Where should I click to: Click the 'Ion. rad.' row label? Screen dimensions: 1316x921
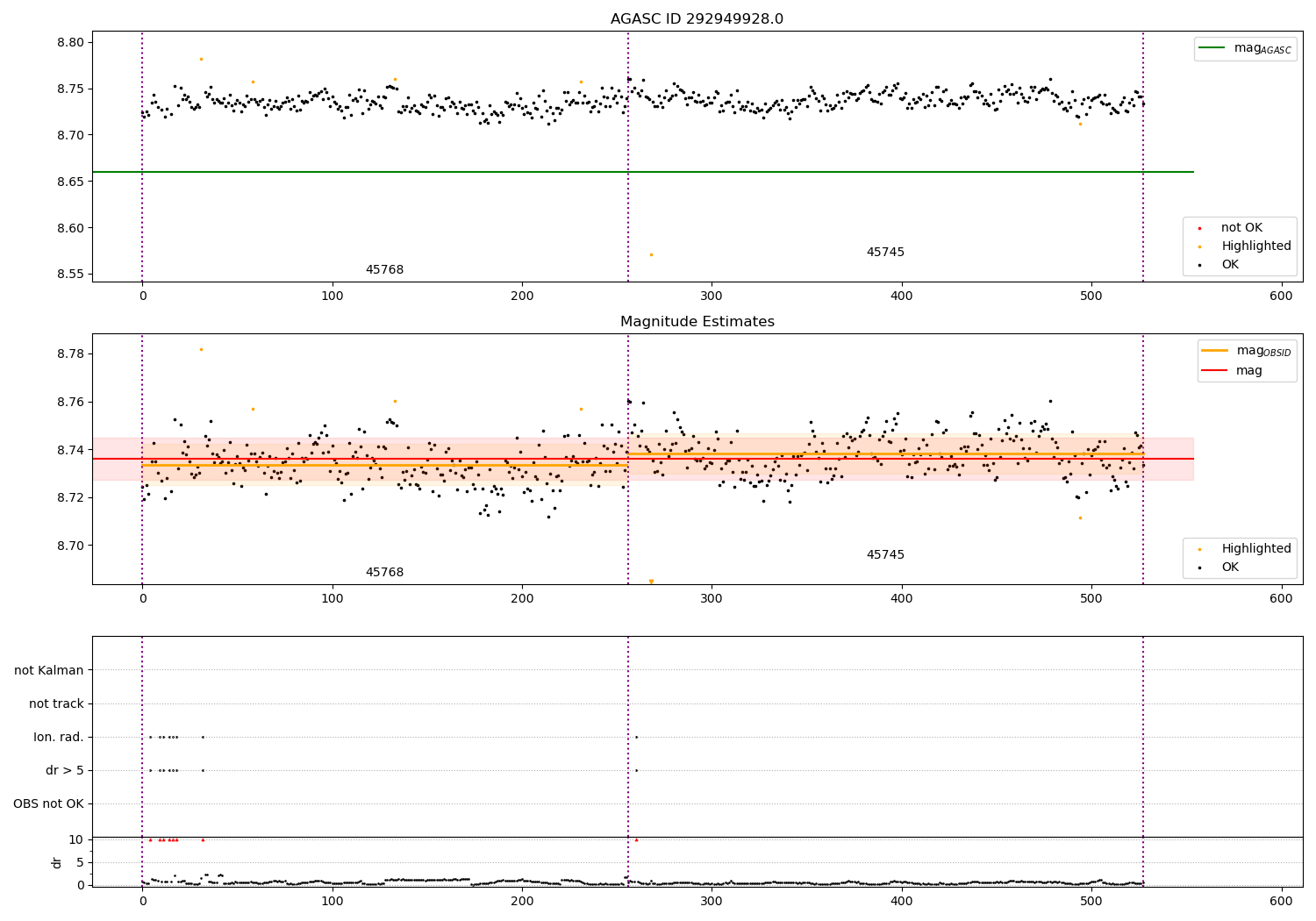(x=59, y=737)
